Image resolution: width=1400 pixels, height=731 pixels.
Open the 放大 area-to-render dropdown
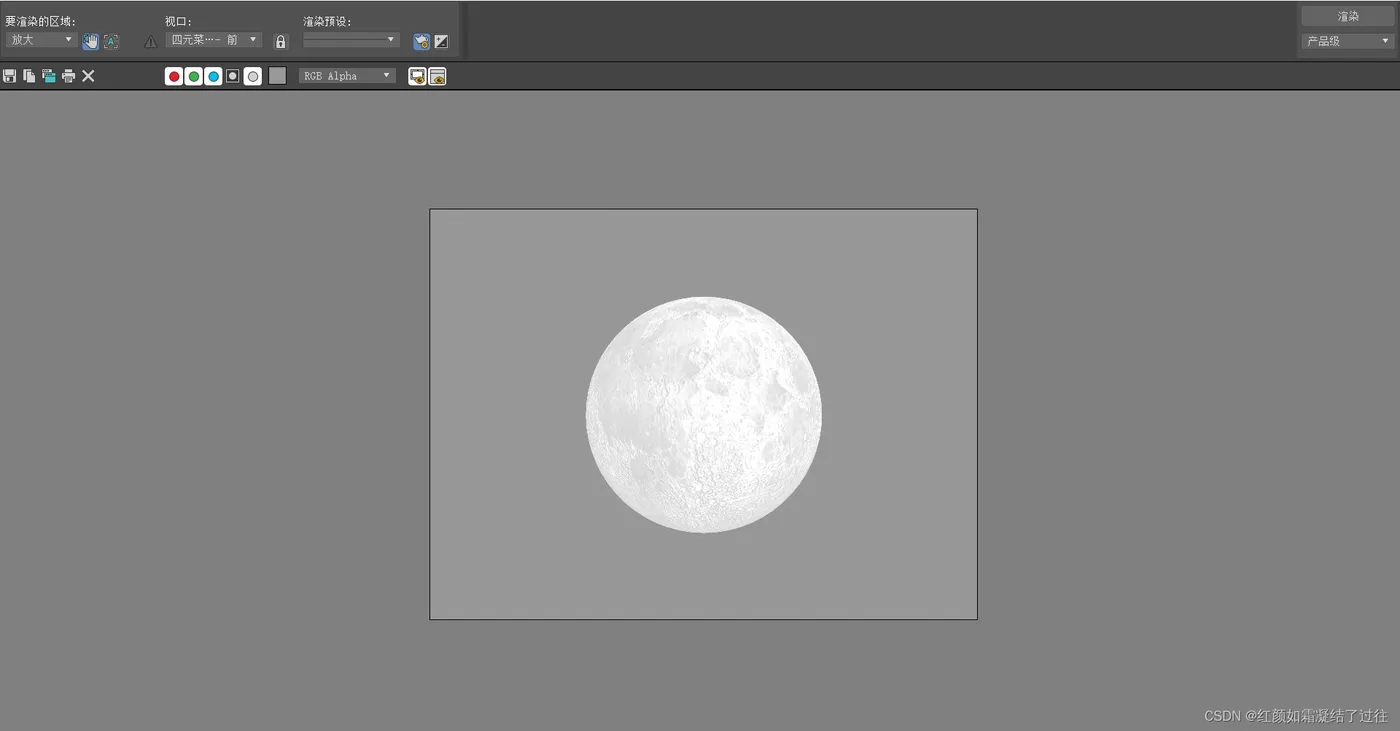(x=41, y=40)
